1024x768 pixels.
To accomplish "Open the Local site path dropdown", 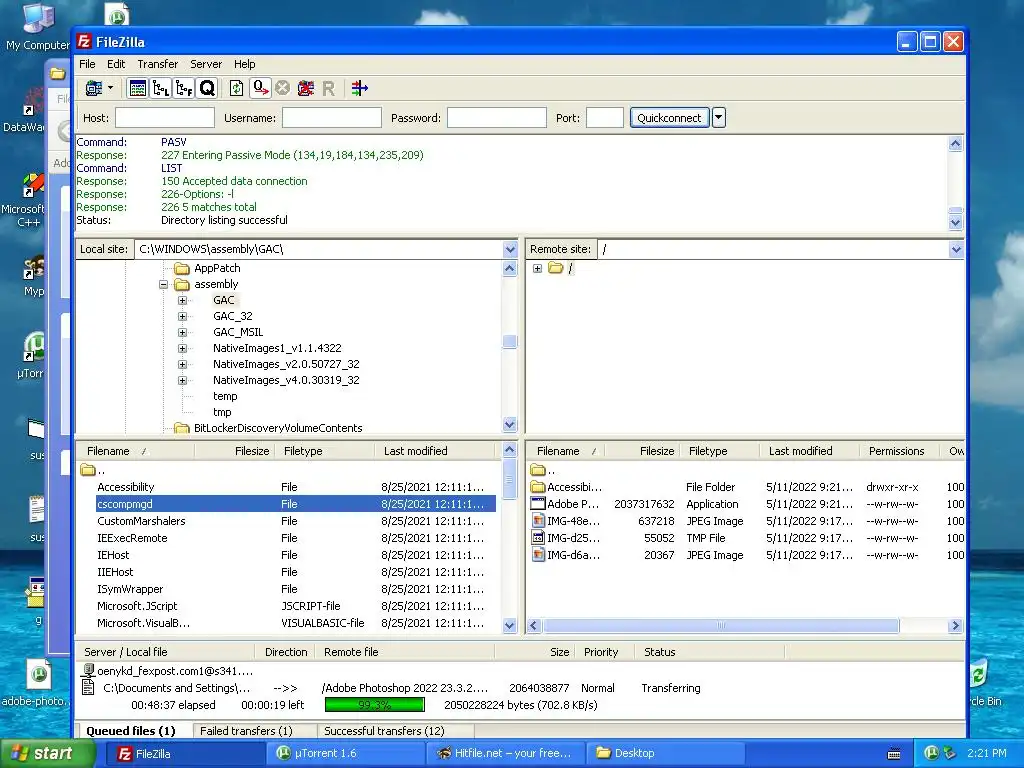I will [510, 249].
